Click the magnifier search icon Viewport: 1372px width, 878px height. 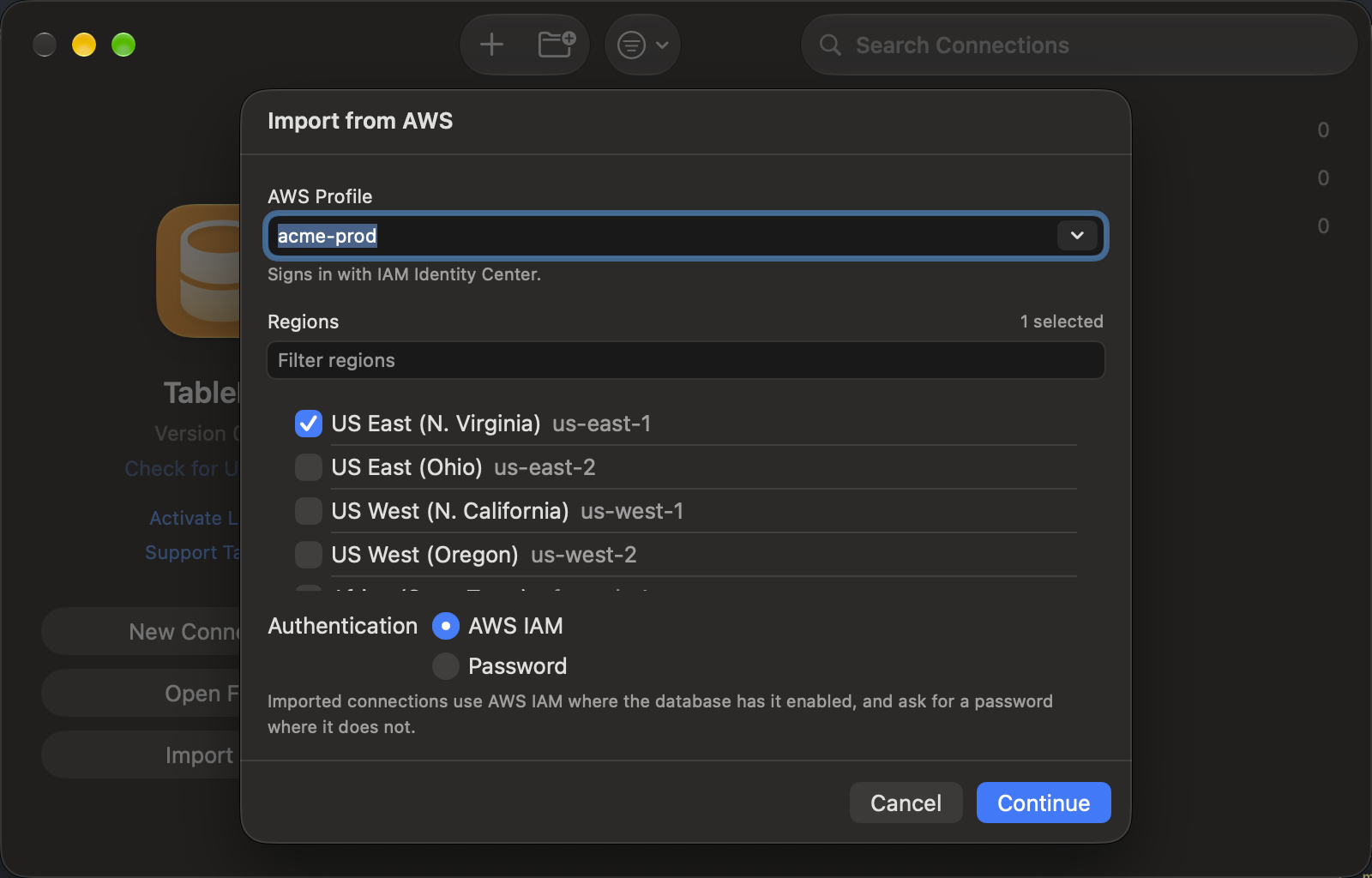pos(830,45)
